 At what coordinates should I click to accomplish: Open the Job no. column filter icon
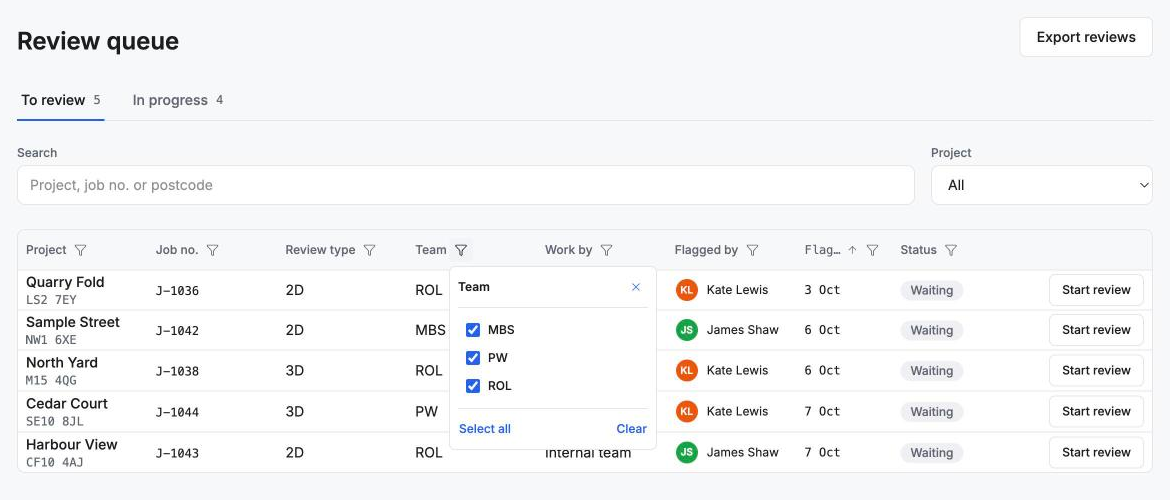pos(213,250)
